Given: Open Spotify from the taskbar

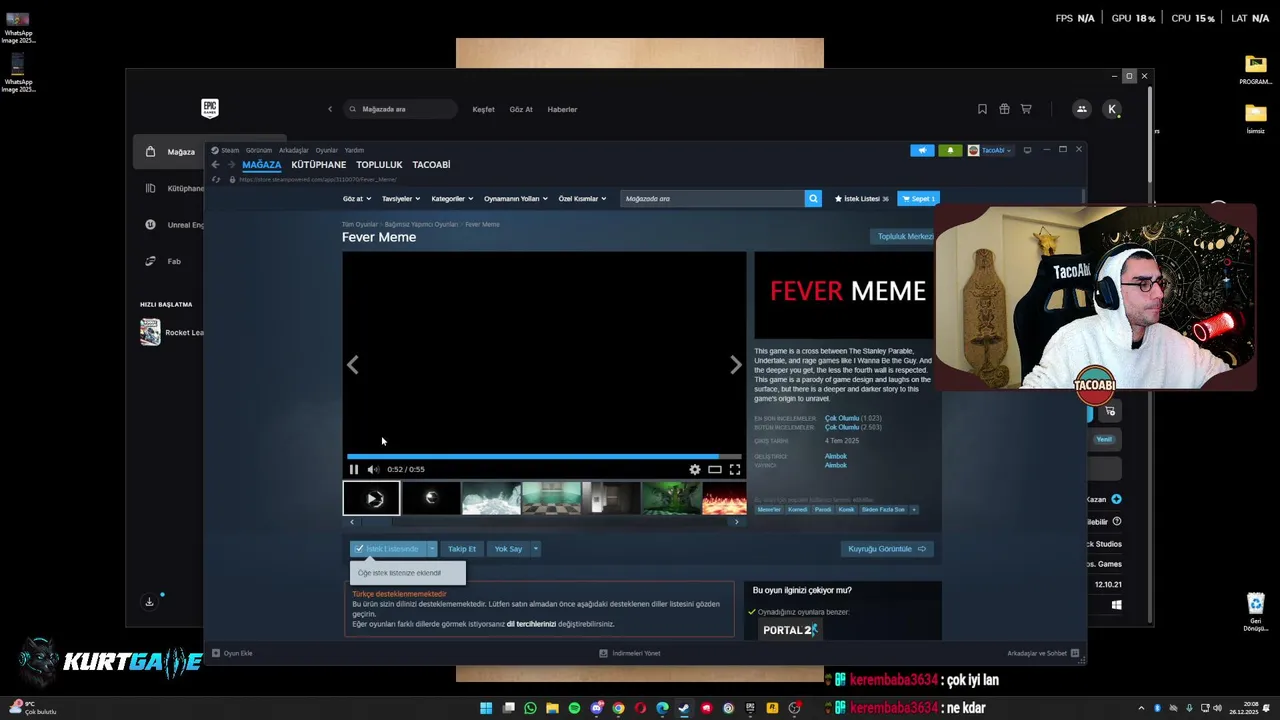Looking at the screenshot, I should coord(574,708).
